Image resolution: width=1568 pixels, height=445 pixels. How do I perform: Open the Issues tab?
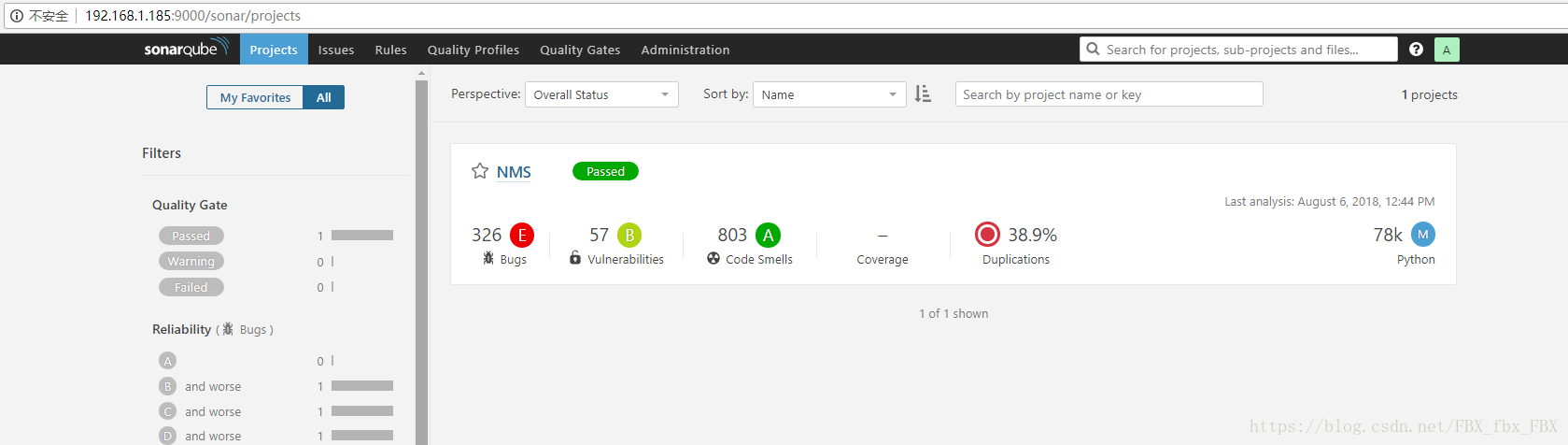pos(336,50)
